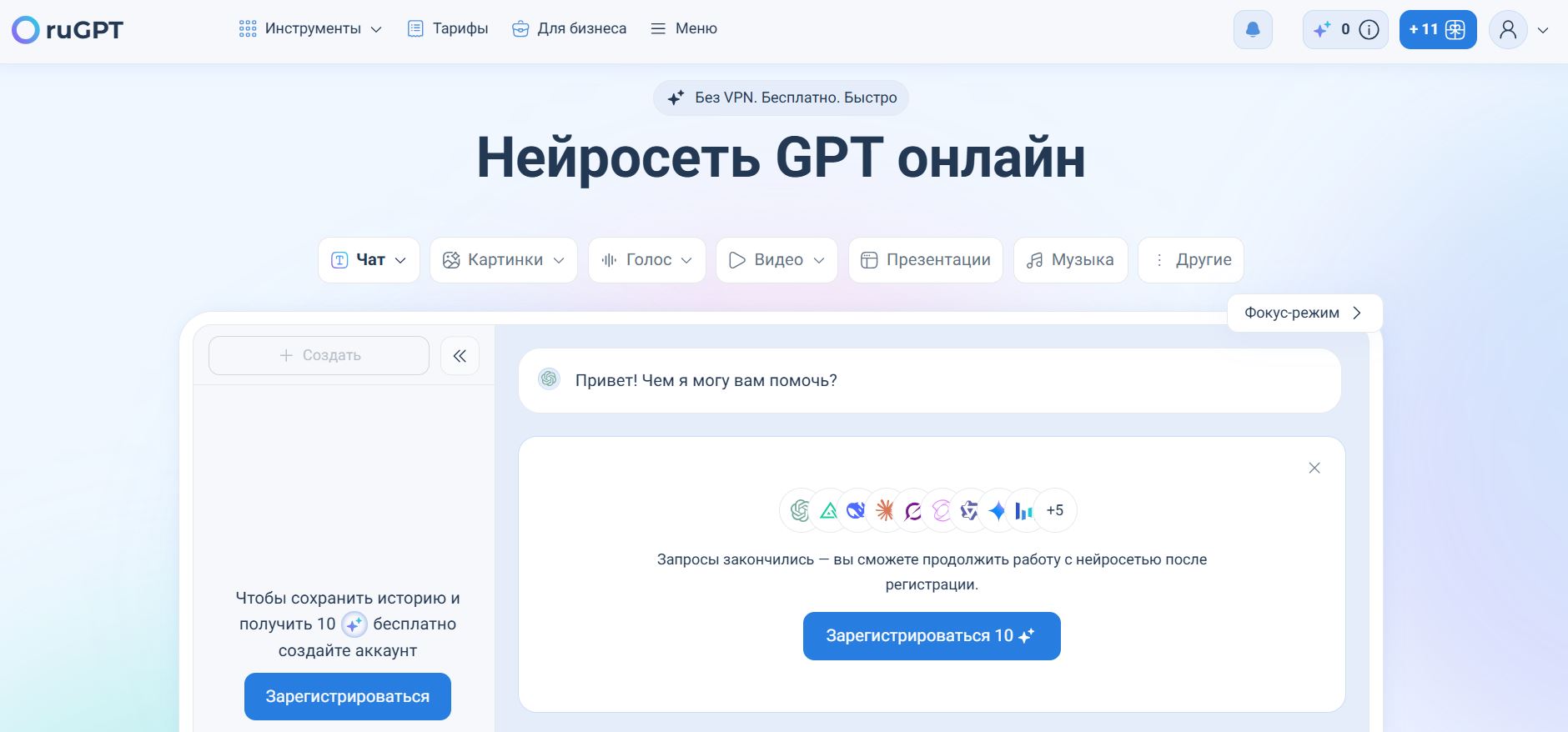The image size is (1568, 732).
Task: Click the dark purple slashed-circle model icon
Action: pyautogui.click(x=913, y=510)
